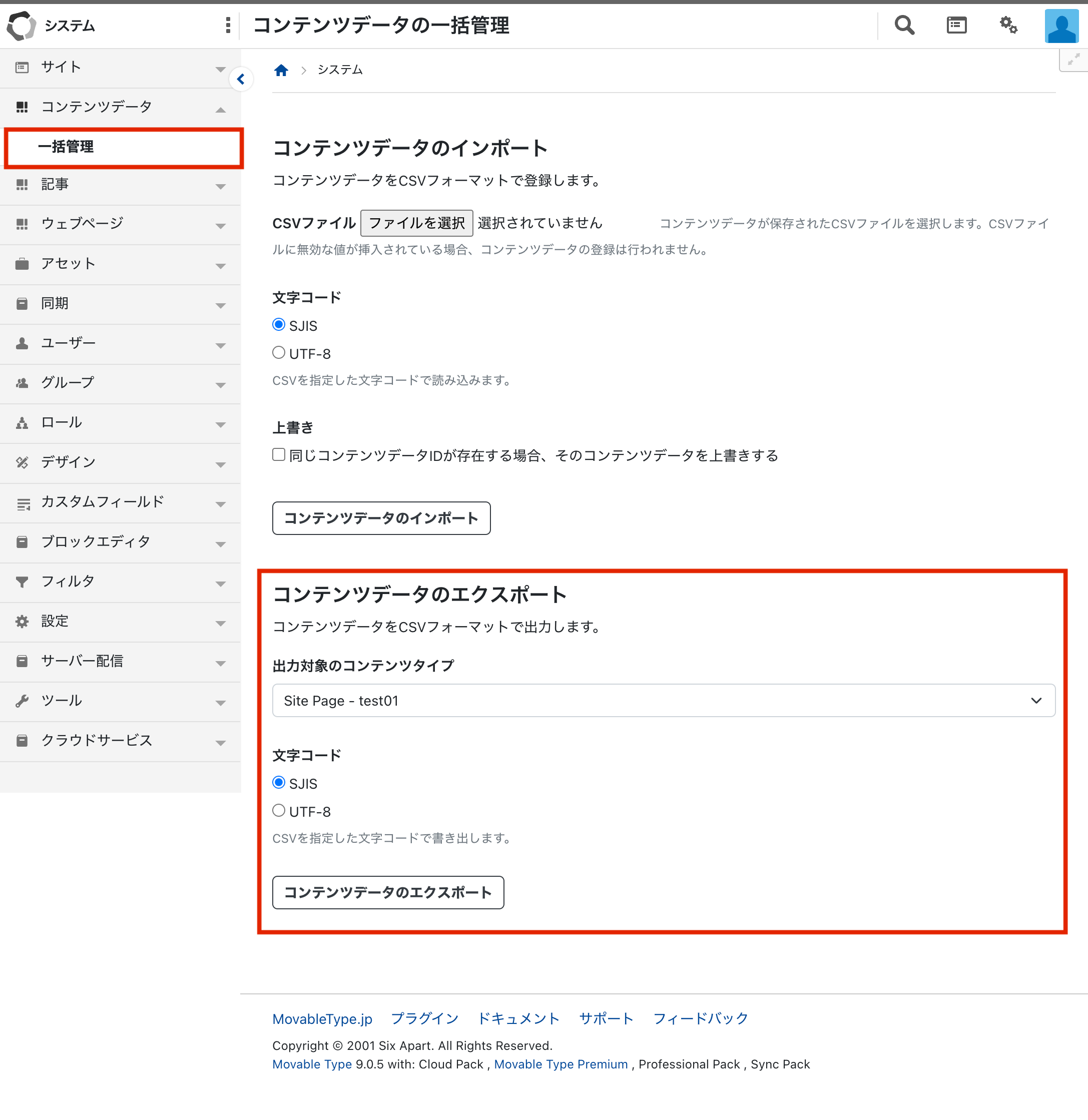
Task: Collapse sidebar with blue chevron button
Action: (241, 80)
